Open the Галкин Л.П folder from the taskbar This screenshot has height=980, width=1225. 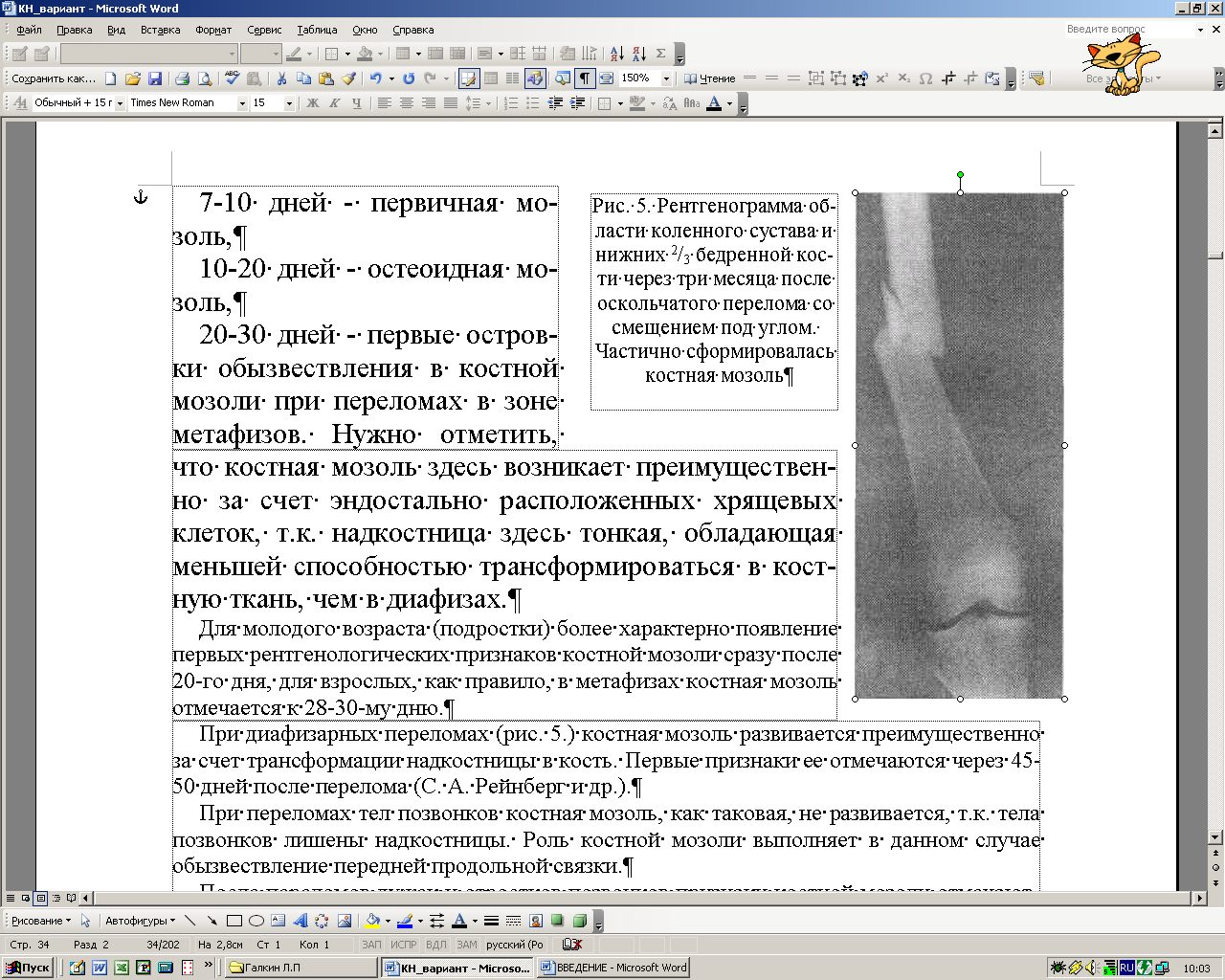point(301,968)
